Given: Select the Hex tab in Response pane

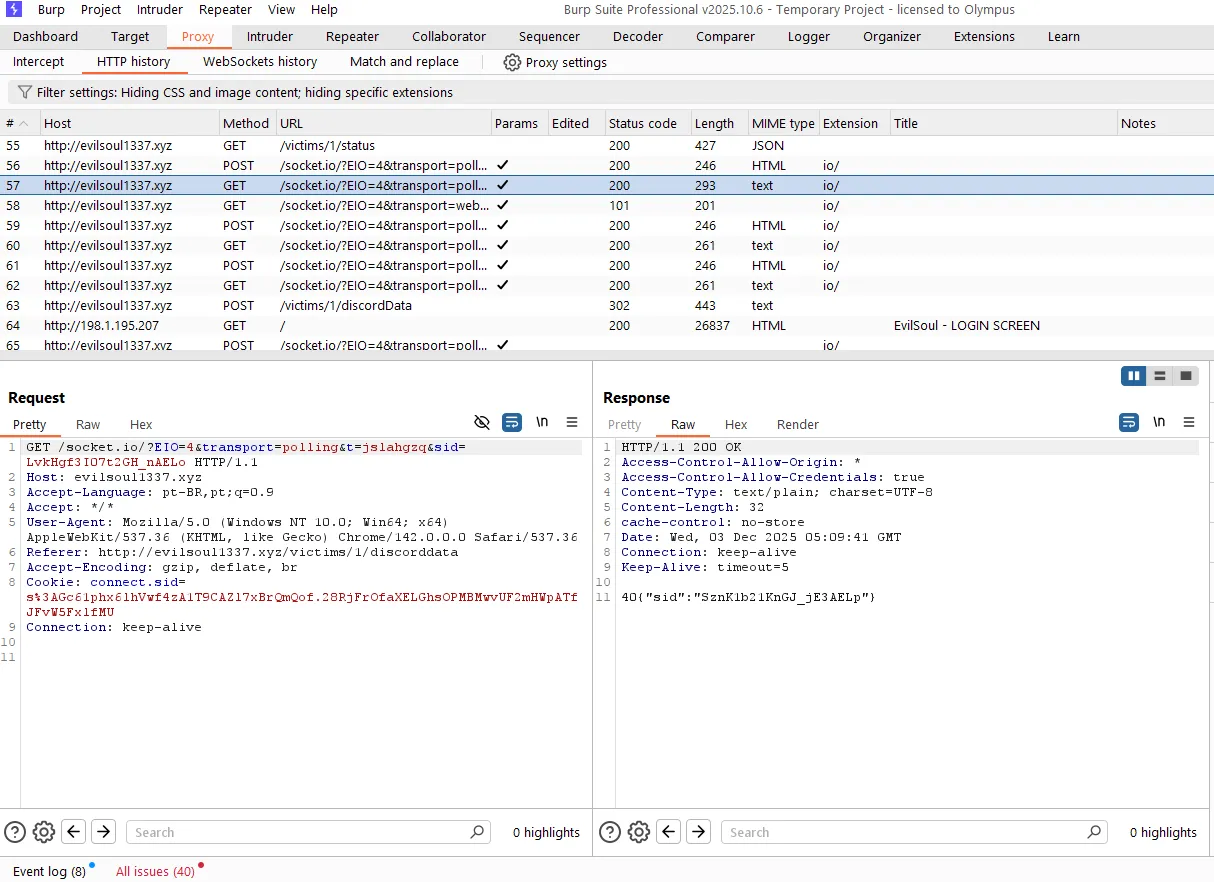Looking at the screenshot, I should (x=736, y=424).
